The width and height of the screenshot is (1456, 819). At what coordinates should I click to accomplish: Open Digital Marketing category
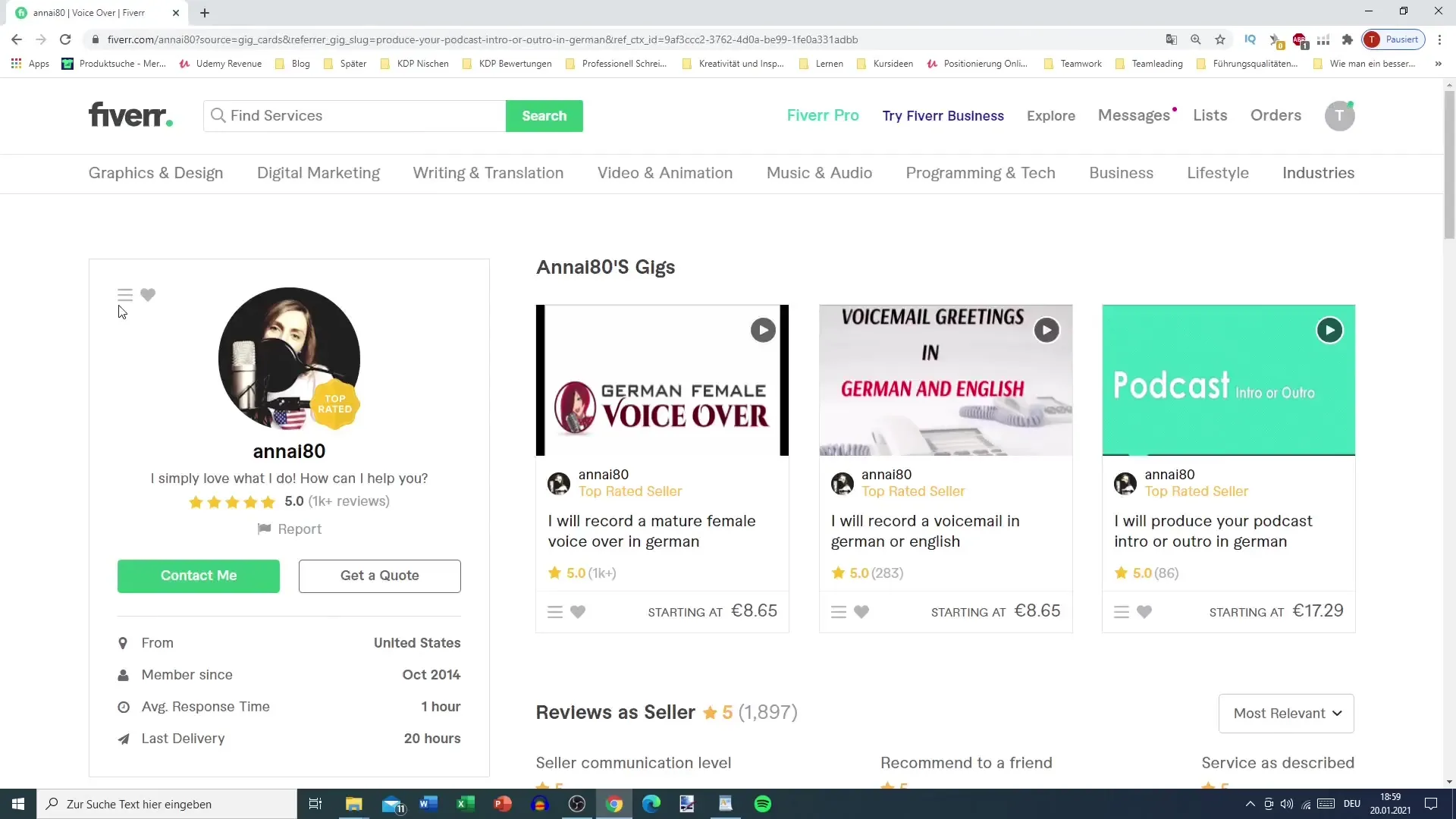[318, 173]
